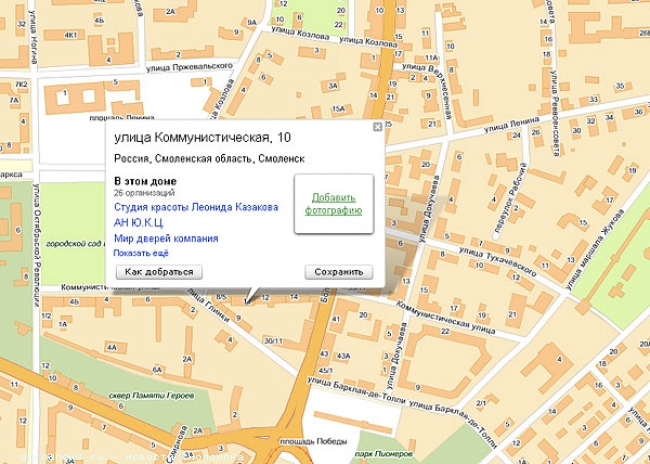Click the 'Как добраться' directions button

158,272
